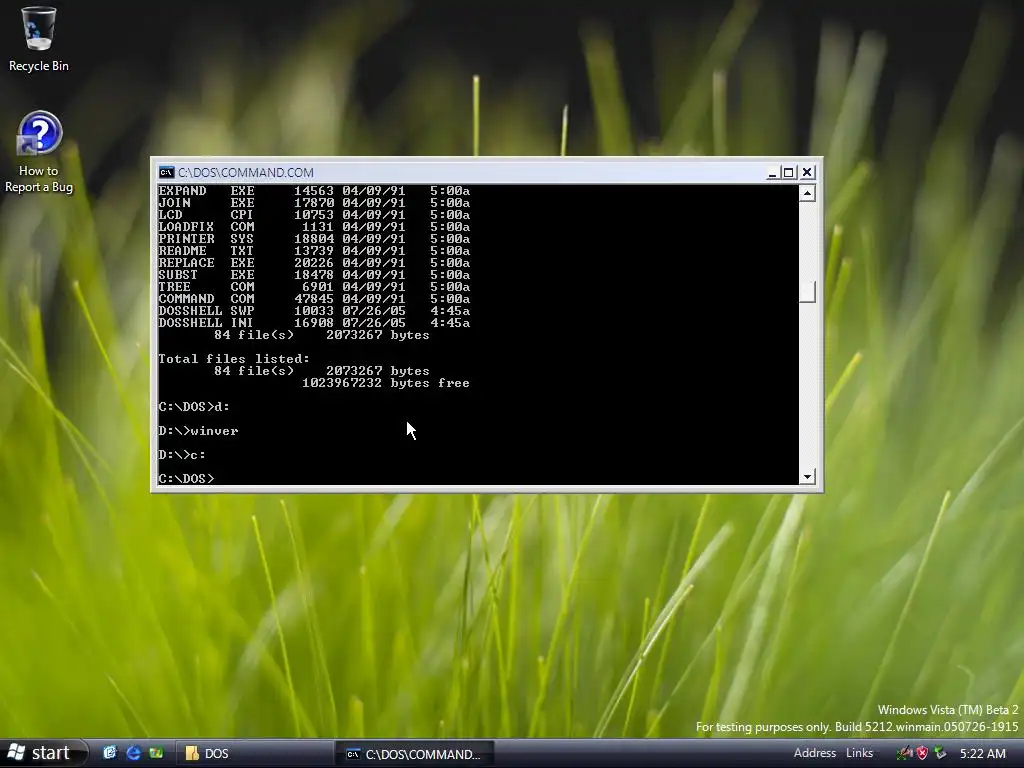
Task: Click the DOSSHELL SWP line
Action: 314,311
